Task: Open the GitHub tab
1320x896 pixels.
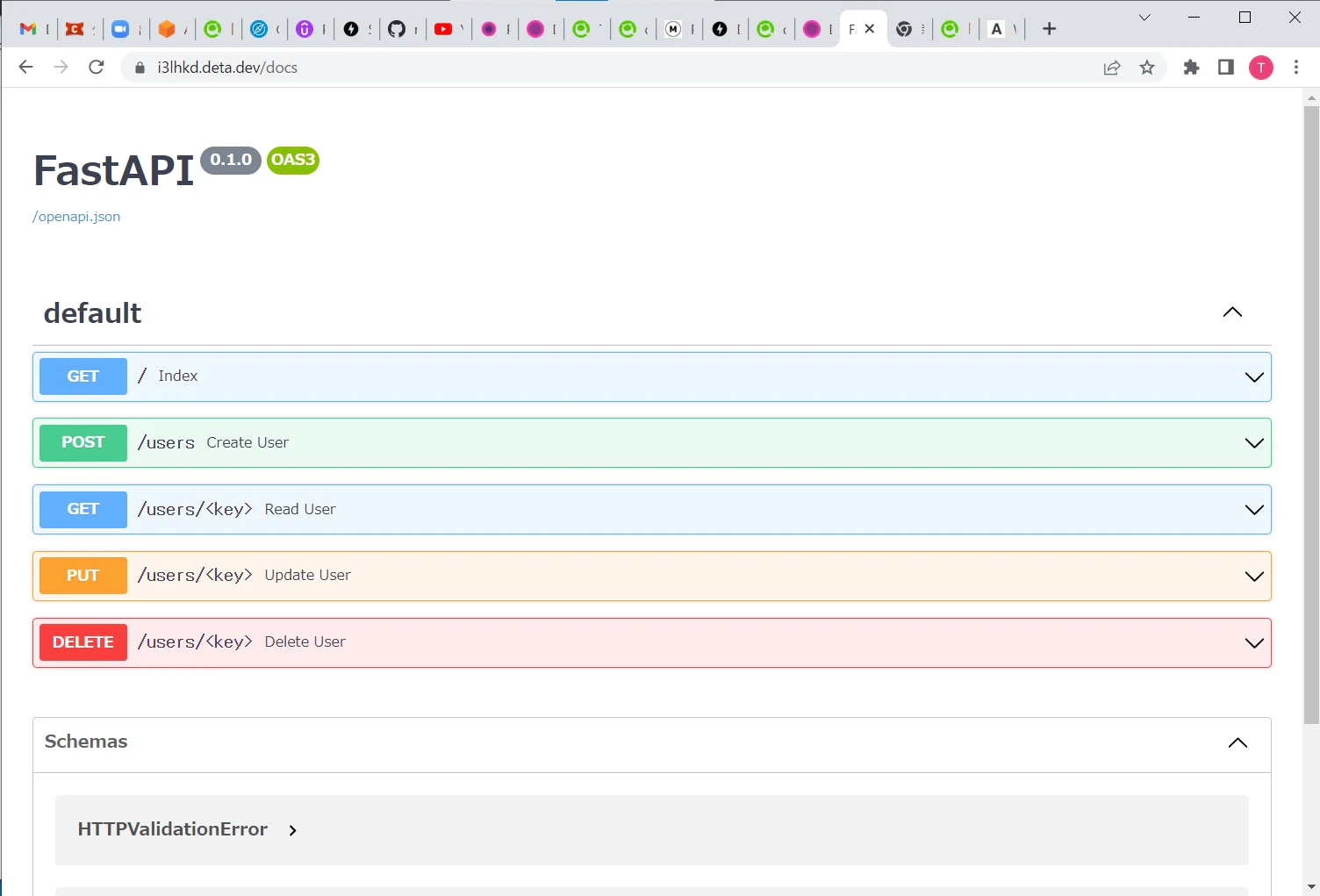Action: (397, 29)
